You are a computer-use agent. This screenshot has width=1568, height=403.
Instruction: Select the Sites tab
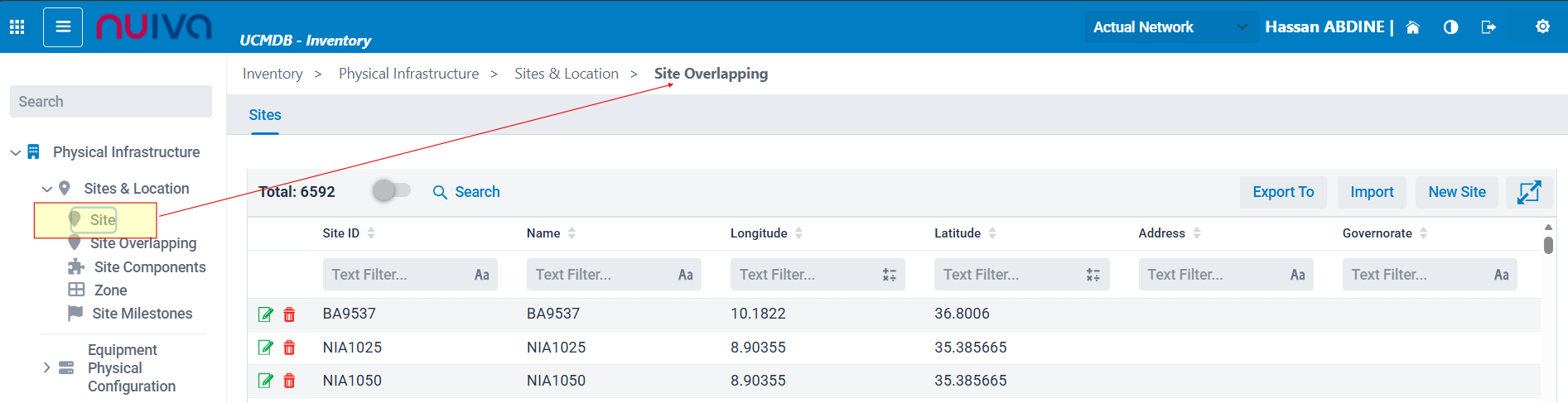pyautogui.click(x=265, y=115)
